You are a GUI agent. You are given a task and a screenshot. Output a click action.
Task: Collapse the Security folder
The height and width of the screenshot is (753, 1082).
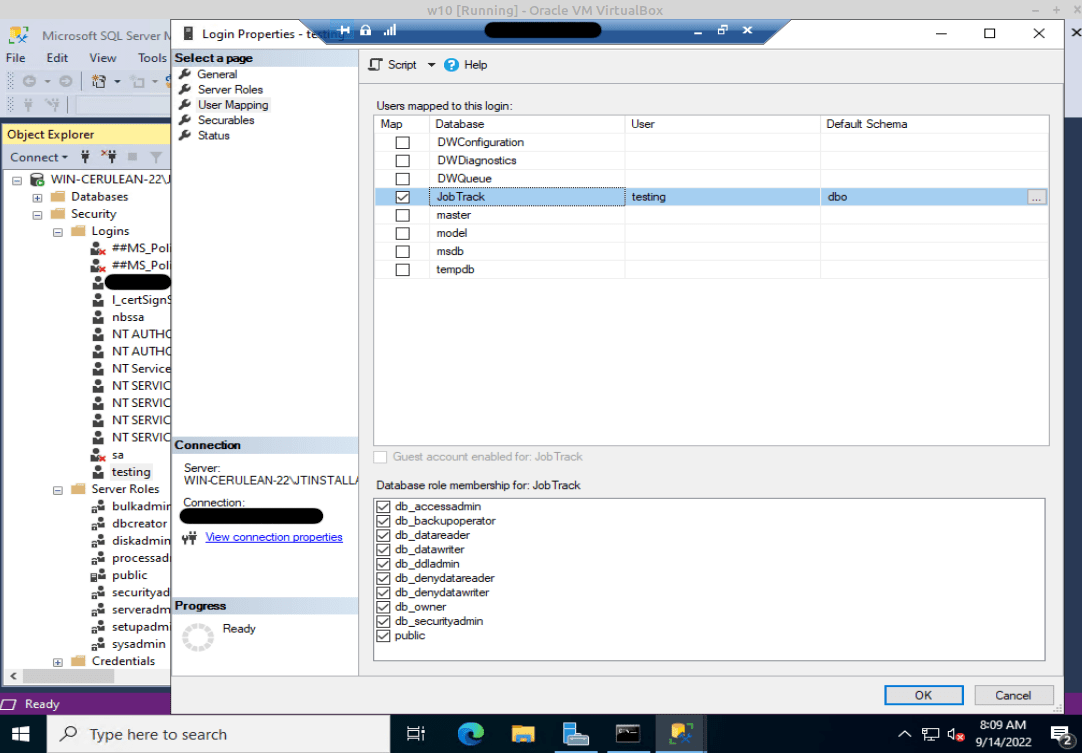pos(37,215)
